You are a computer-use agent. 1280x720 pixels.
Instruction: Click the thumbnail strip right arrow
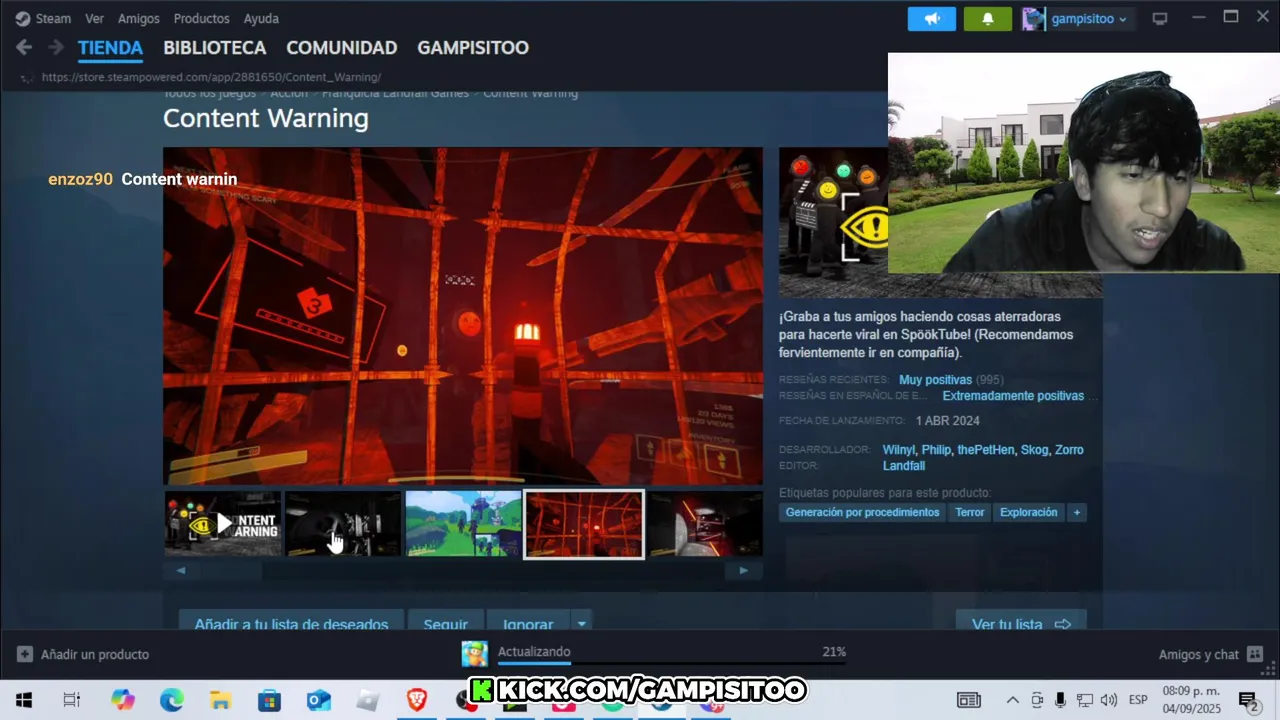click(743, 570)
